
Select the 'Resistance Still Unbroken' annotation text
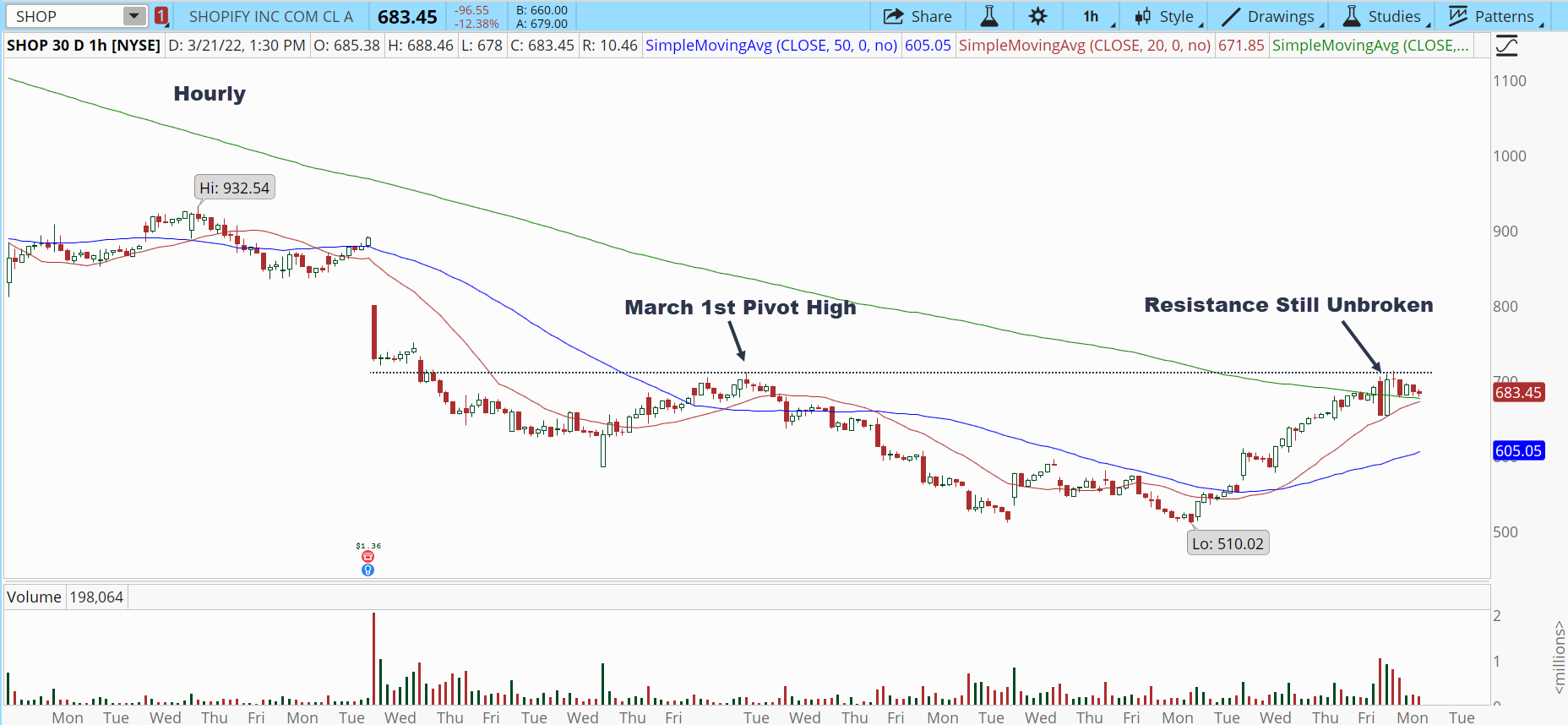[x=1288, y=305]
